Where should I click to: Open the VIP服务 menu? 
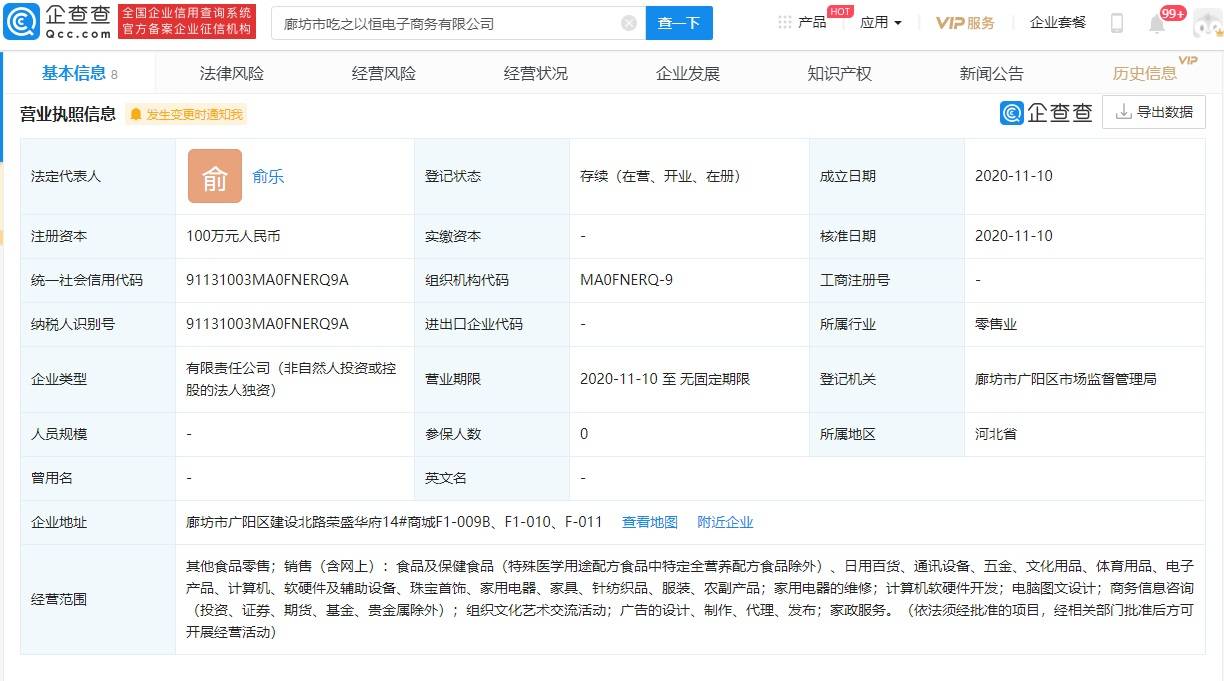pyautogui.click(x=965, y=23)
